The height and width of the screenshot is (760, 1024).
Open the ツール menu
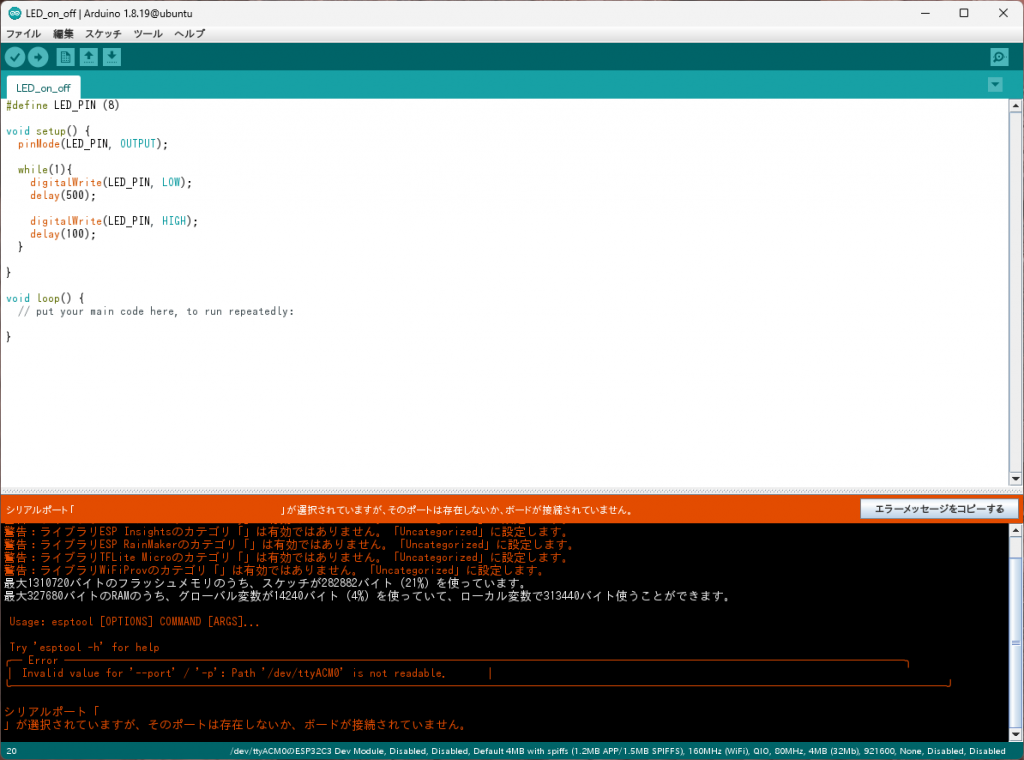point(148,34)
